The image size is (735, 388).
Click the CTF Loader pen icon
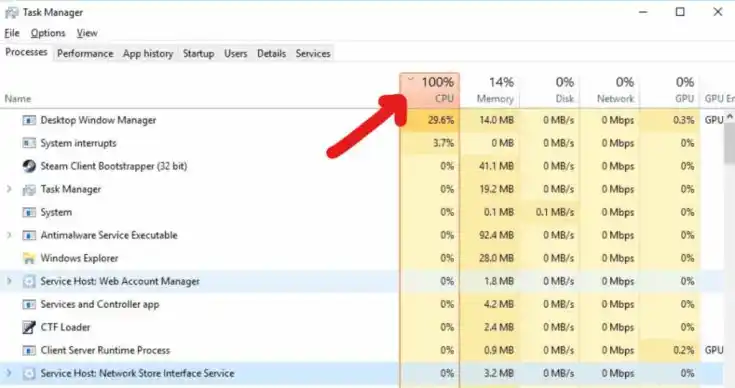click(29, 327)
